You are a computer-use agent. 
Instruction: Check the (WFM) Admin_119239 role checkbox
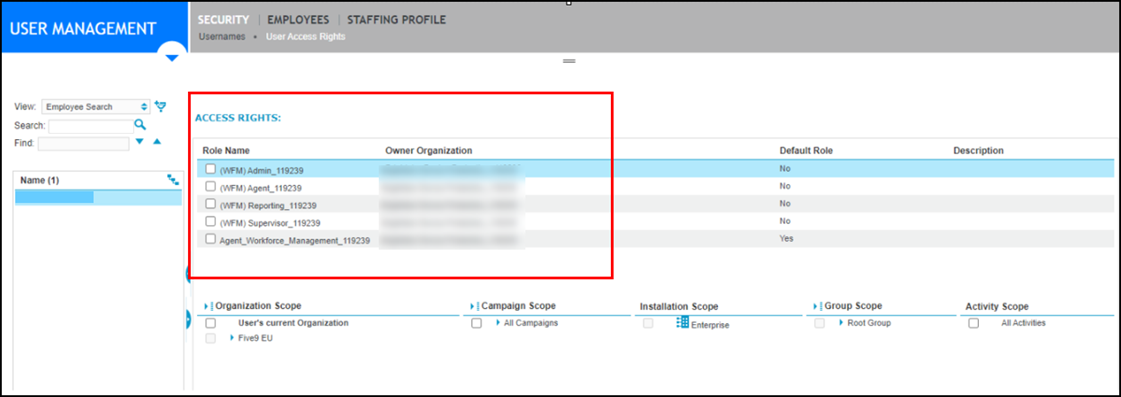click(x=210, y=169)
